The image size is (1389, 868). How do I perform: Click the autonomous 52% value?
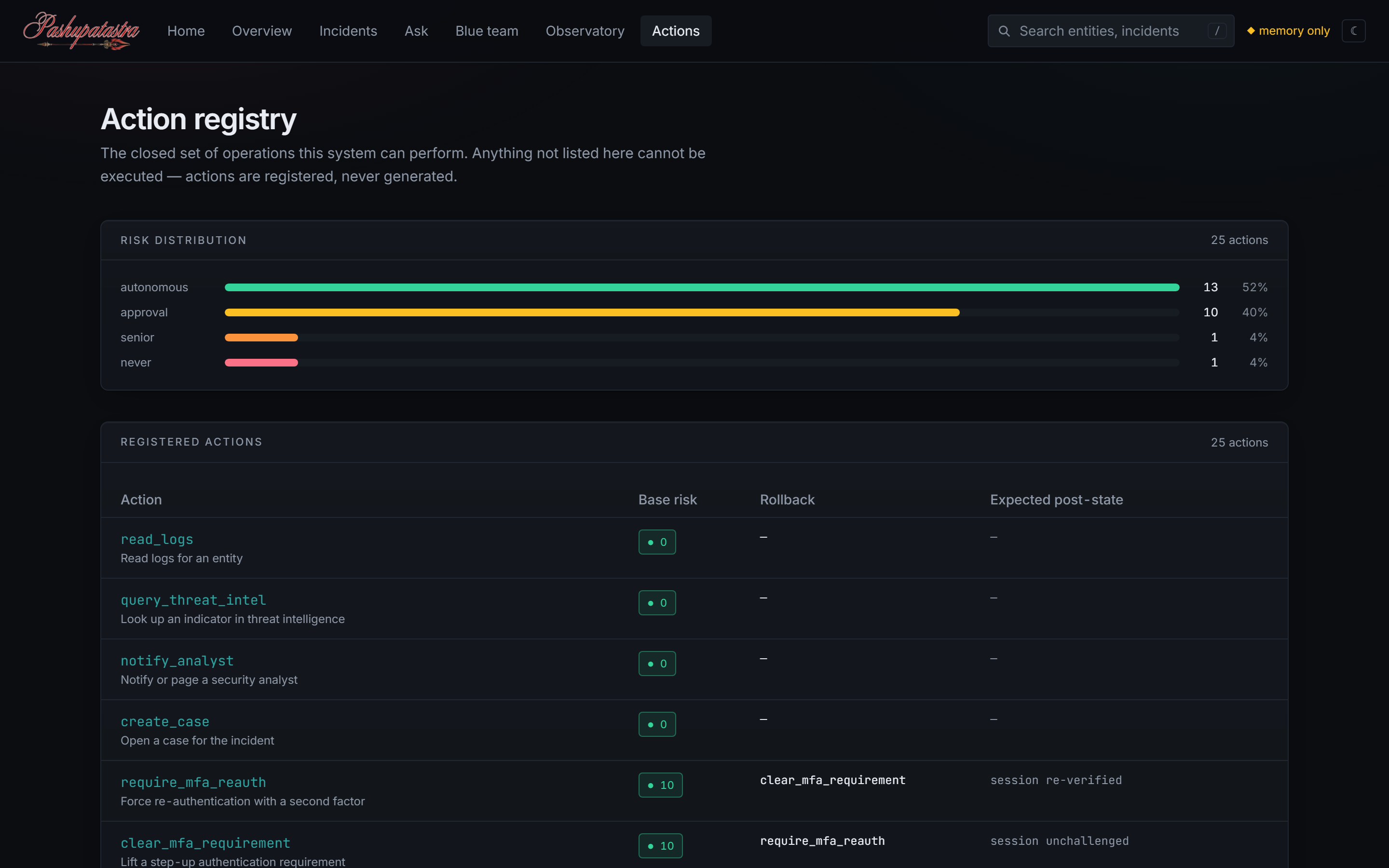[x=1255, y=287]
